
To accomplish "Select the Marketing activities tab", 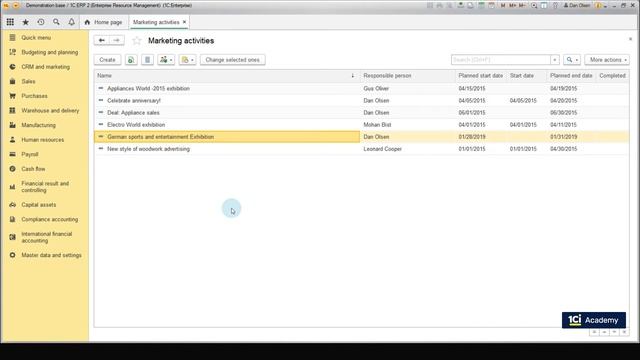I will 156,22.
